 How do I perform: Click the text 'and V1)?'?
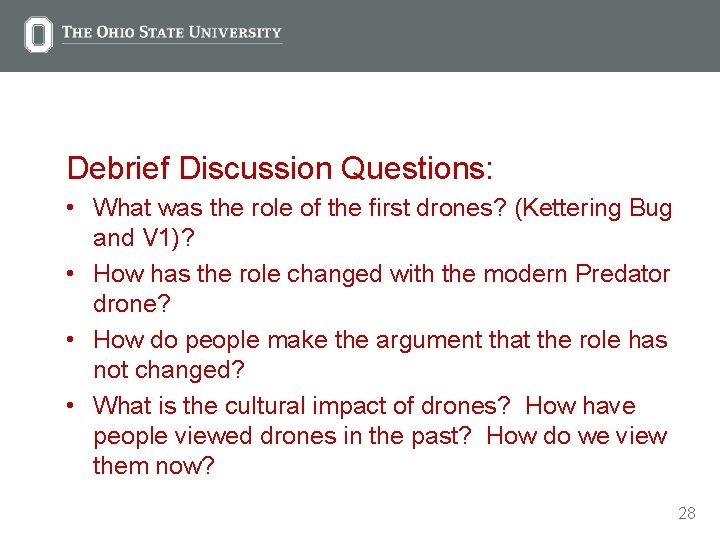tap(143, 238)
